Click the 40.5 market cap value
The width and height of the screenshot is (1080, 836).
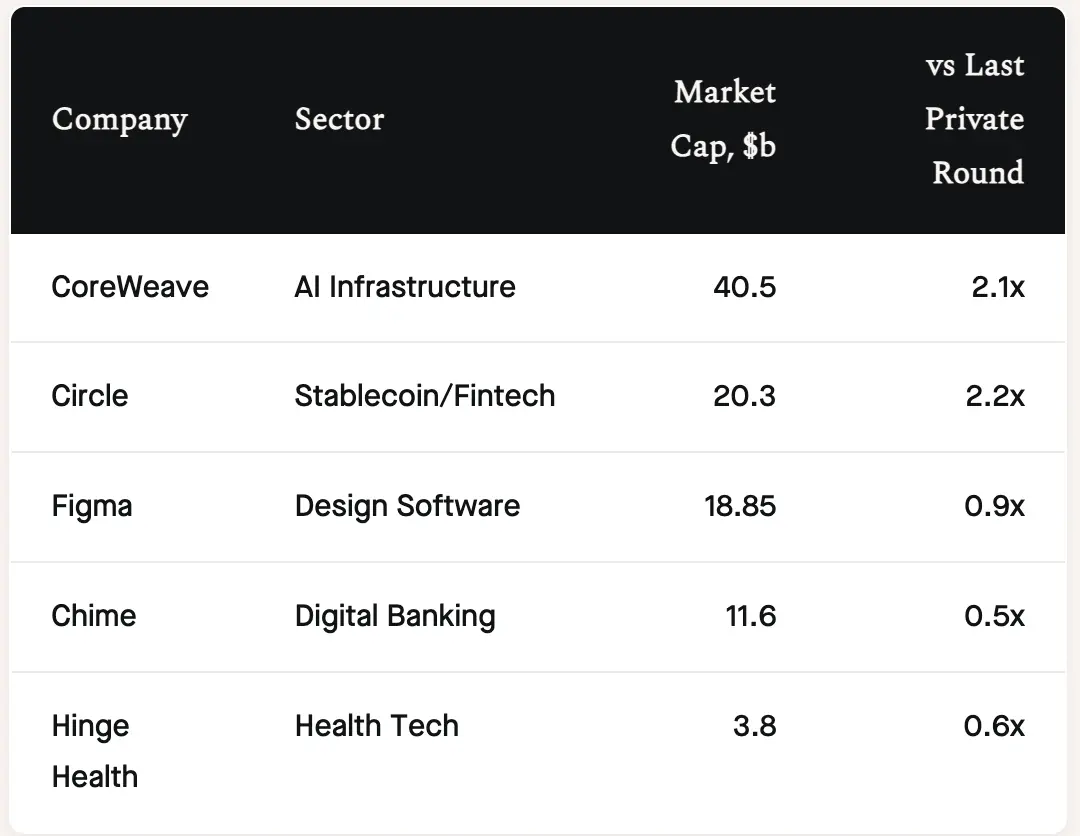(x=744, y=287)
